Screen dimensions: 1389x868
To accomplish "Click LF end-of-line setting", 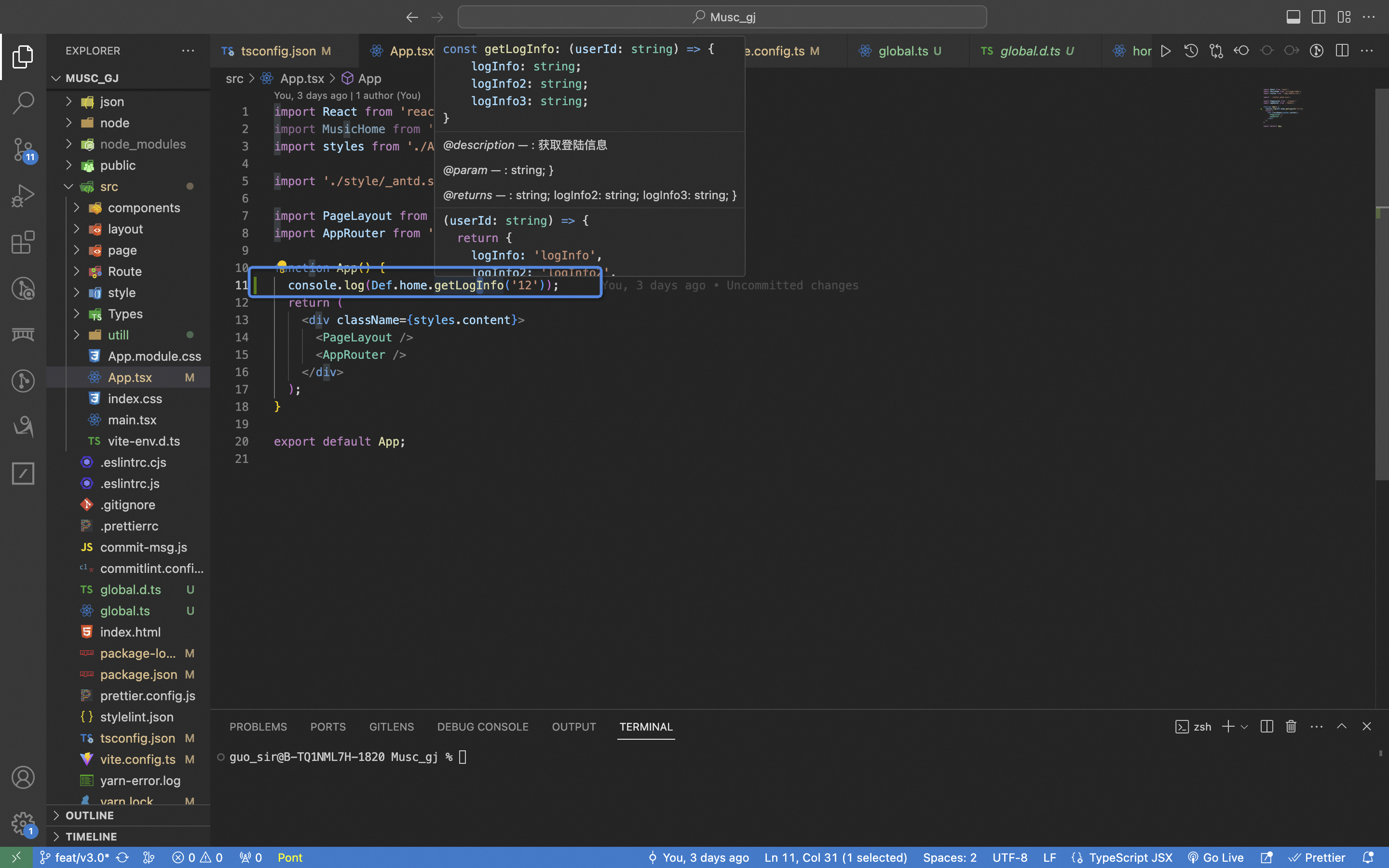I will coord(1050,857).
